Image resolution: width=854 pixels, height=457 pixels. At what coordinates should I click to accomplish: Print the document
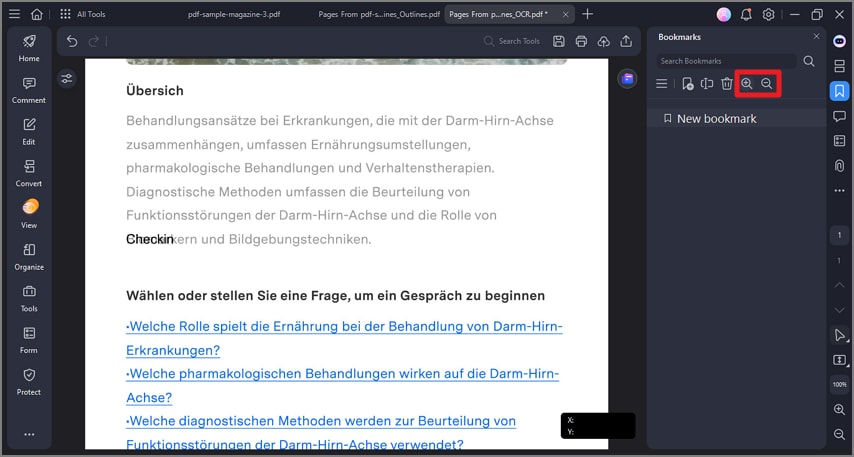[581, 41]
